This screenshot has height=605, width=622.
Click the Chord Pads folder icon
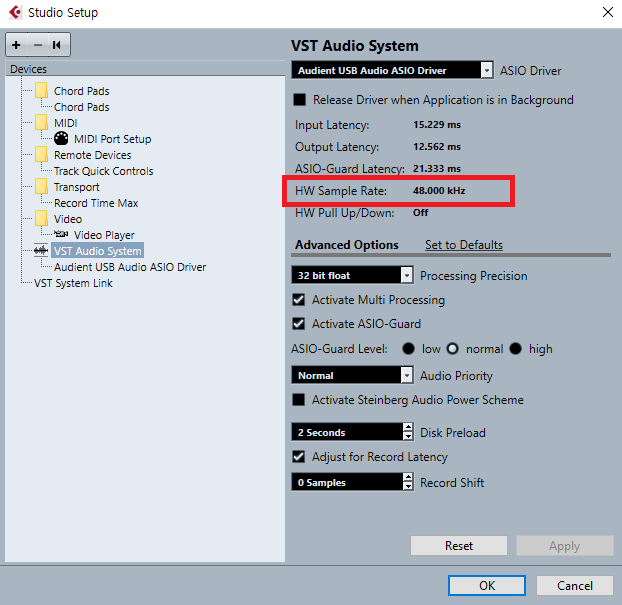tap(41, 90)
